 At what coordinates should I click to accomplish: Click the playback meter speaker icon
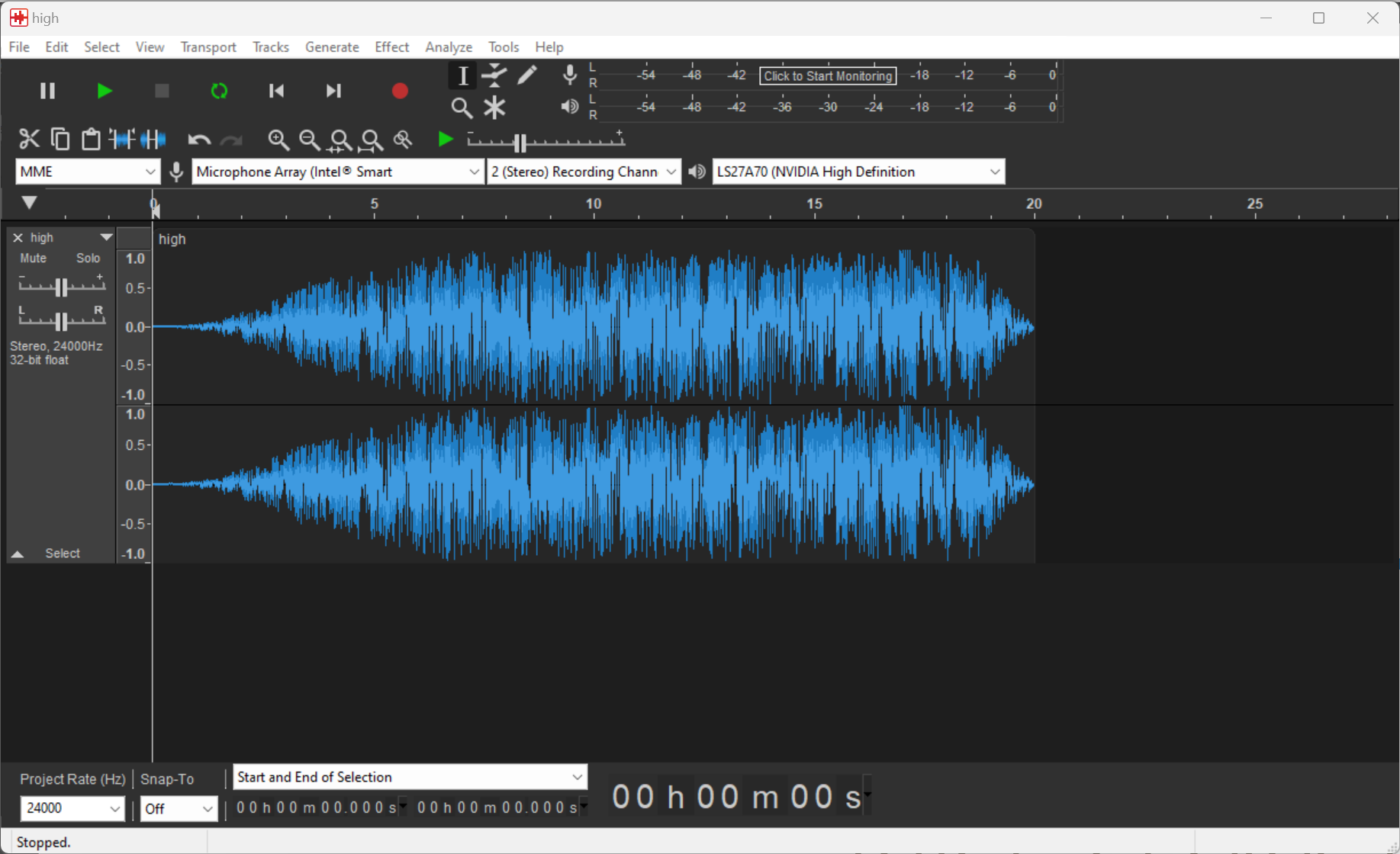click(x=569, y=107)
